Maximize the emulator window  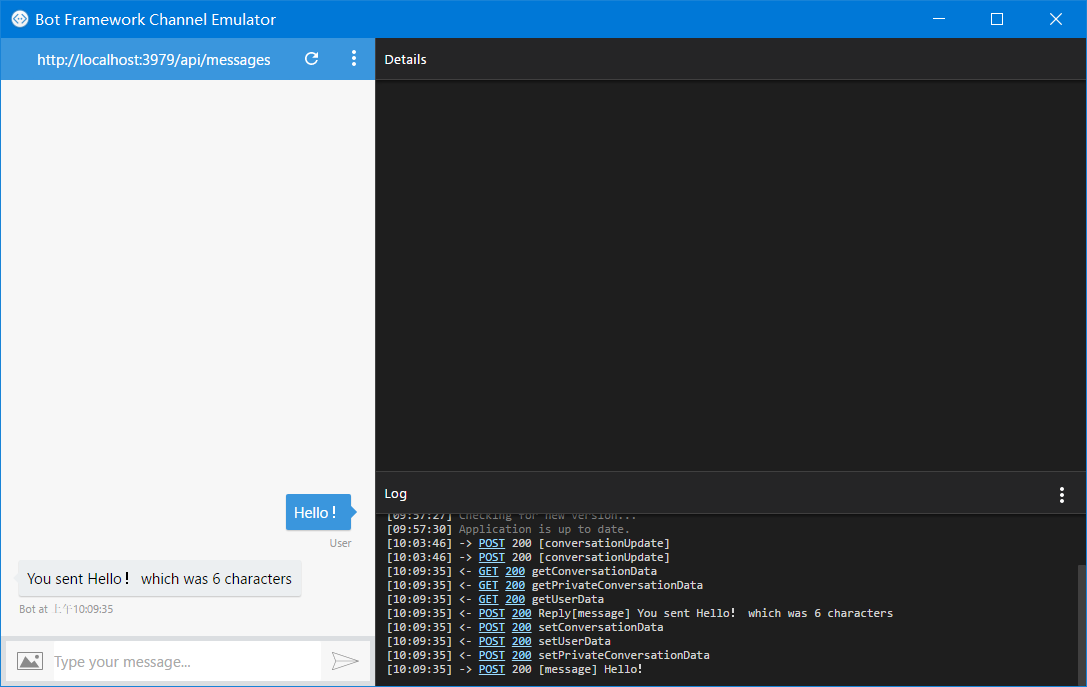(996, 19)
